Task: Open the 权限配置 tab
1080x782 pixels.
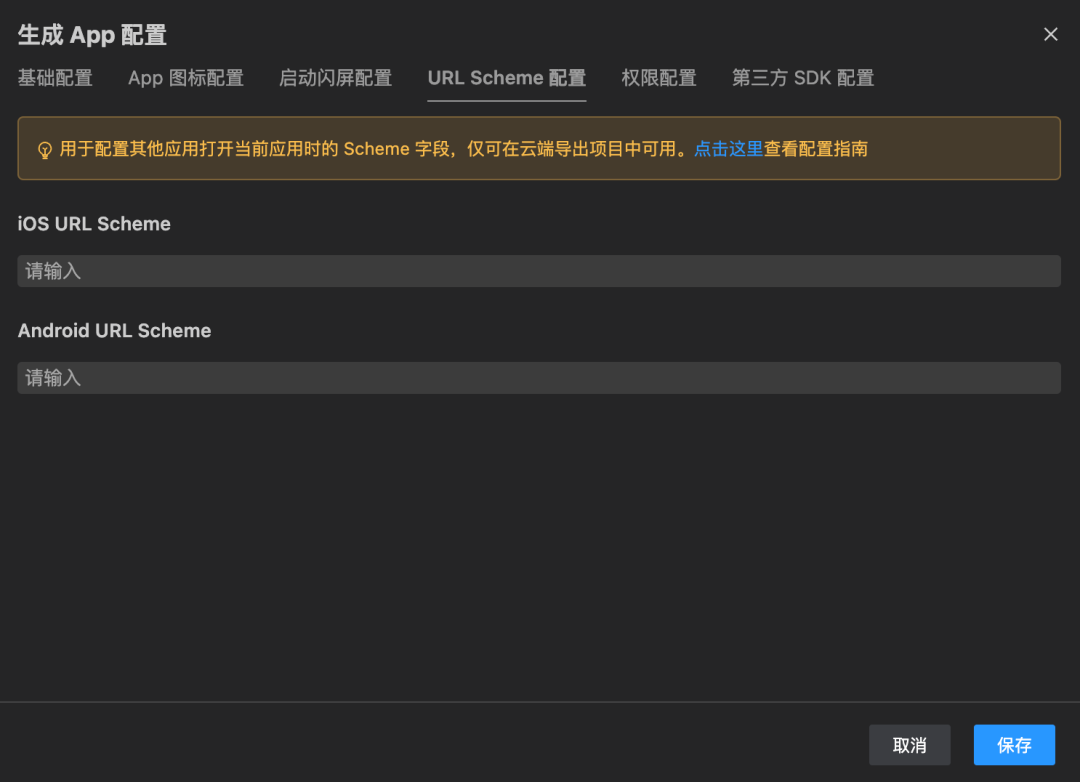Action: [658, 78]
